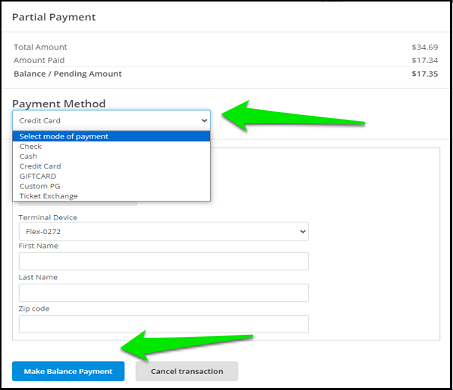Screen dimensions: 453x390
Task: Click the Last Name field
Action: (x=164, y=293)
